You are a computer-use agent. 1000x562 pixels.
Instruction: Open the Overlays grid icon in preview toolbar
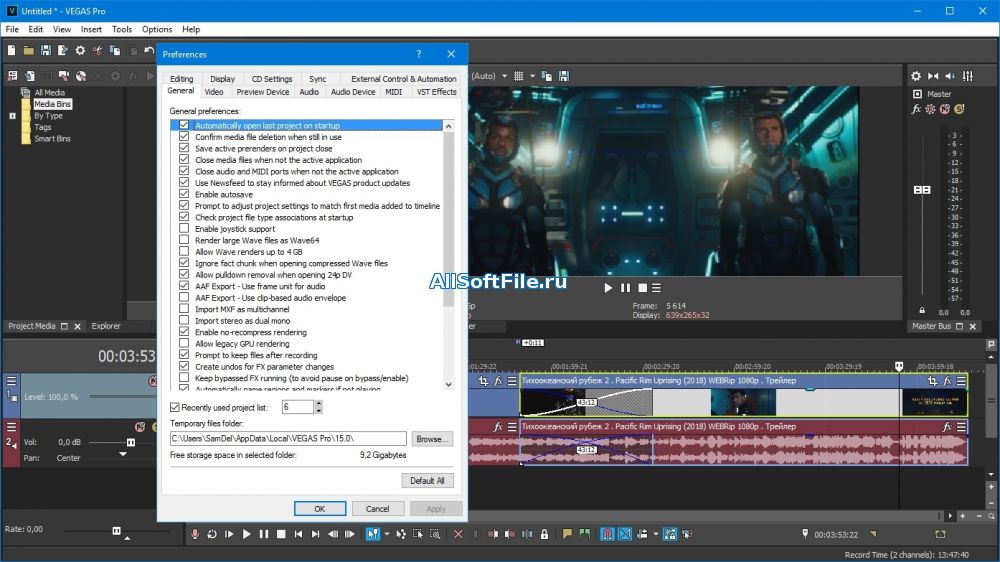coord(518,76)
